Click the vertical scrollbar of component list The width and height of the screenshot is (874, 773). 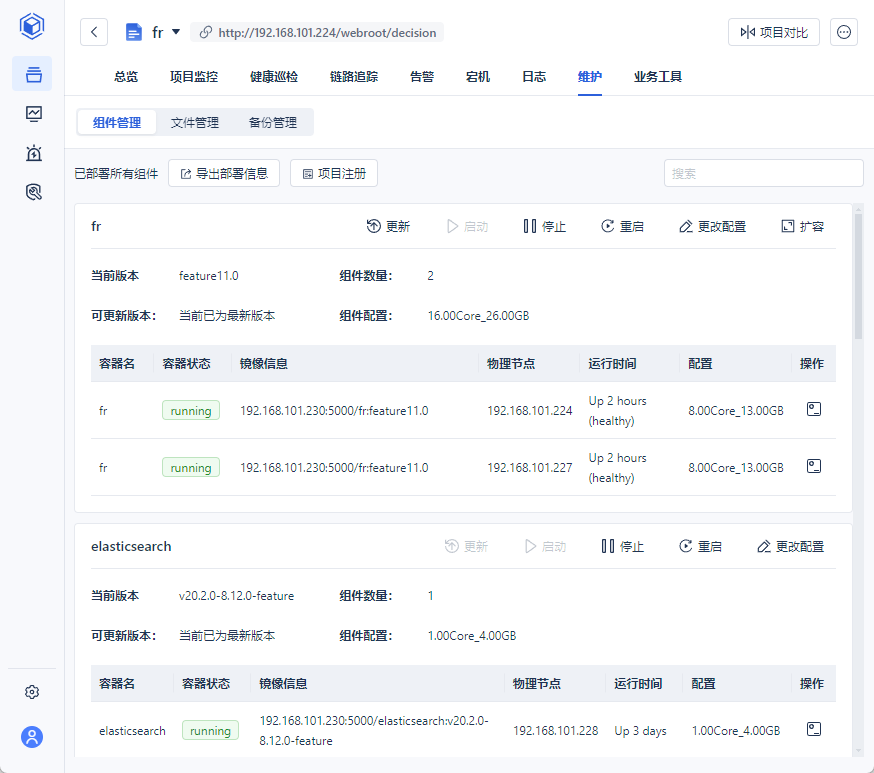coord(857,275)
